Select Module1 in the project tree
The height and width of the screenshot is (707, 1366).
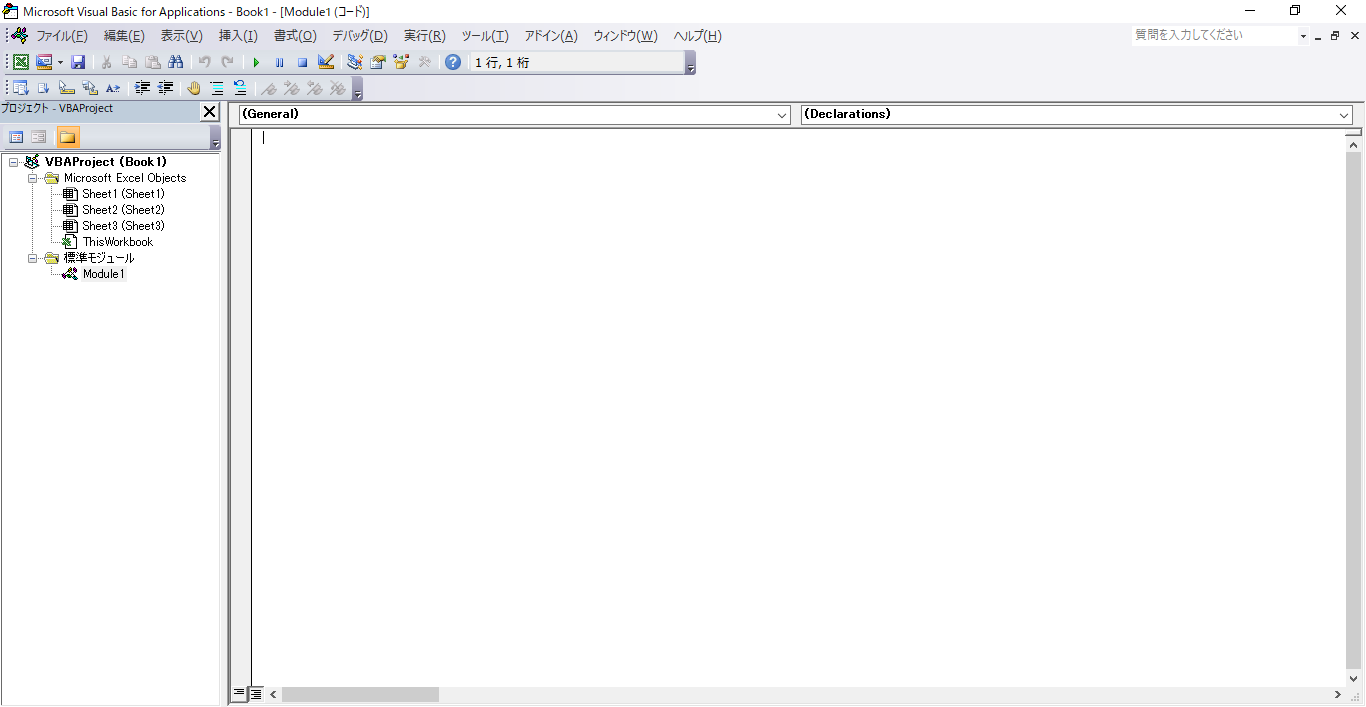tap(104, 274)
